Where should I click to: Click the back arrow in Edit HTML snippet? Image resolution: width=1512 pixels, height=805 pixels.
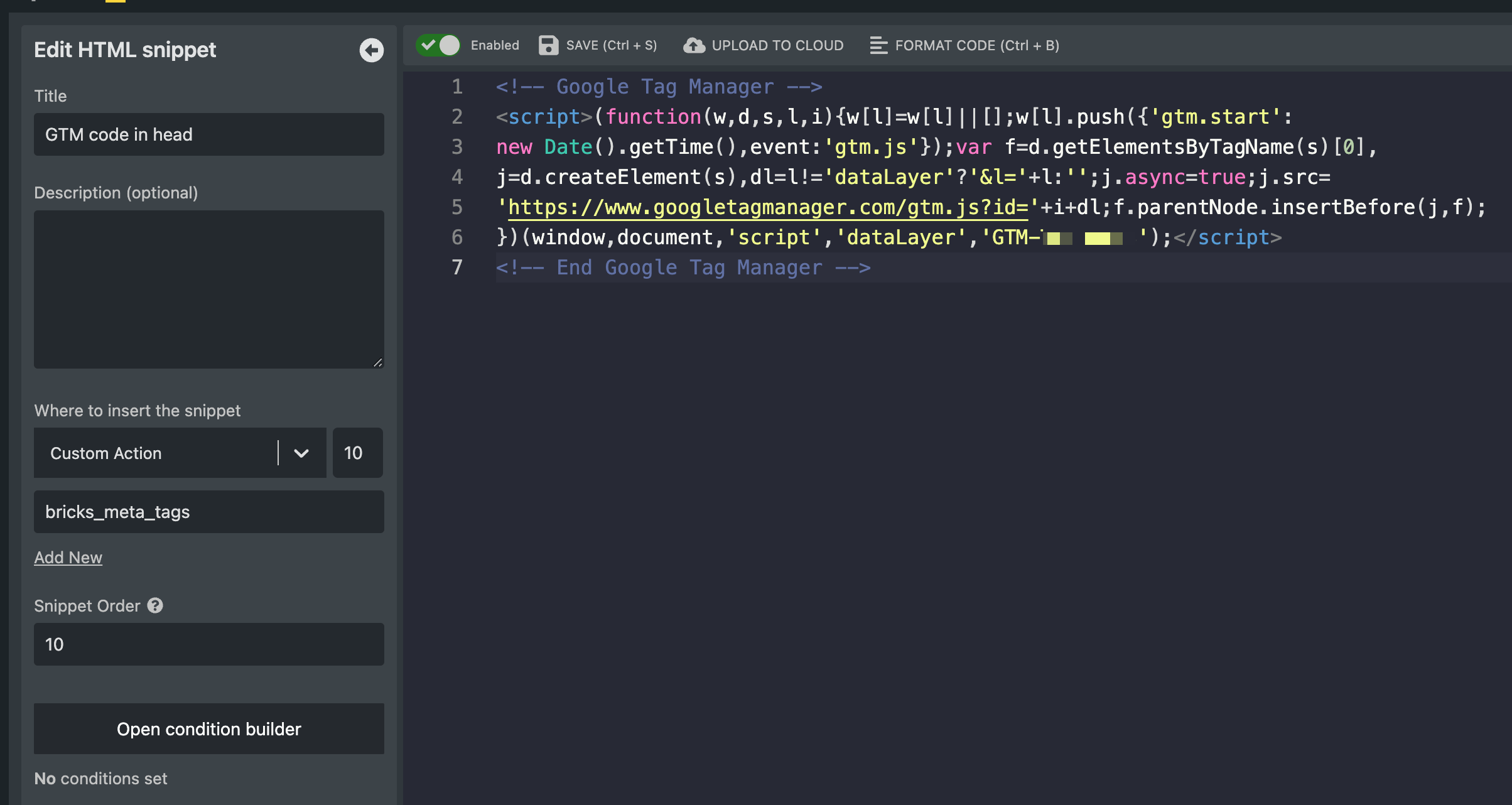[370, 50]
